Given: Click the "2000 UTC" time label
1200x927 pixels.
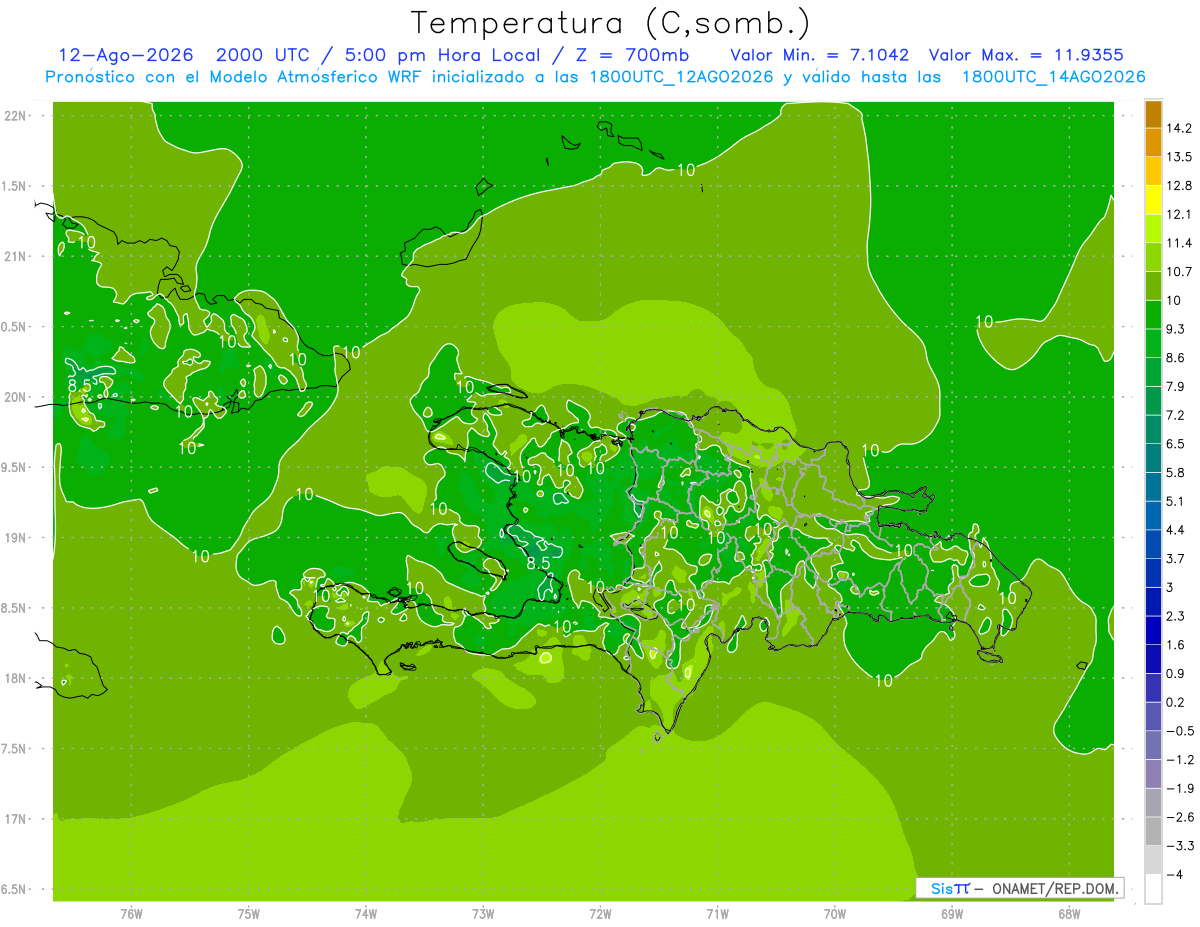Looking at the screenshot, I should click(262, 55).
